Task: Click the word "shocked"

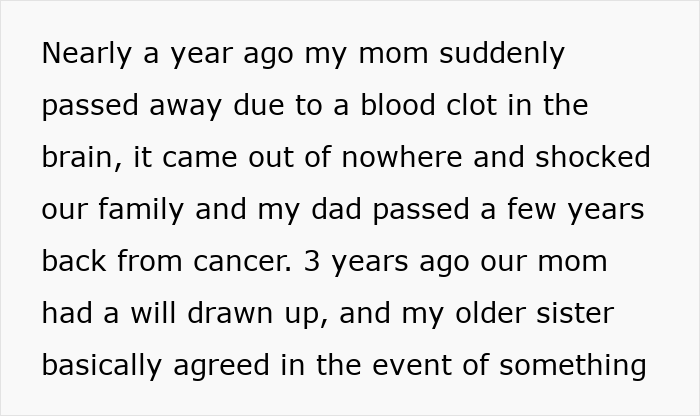Action: [x=593, y=157]
